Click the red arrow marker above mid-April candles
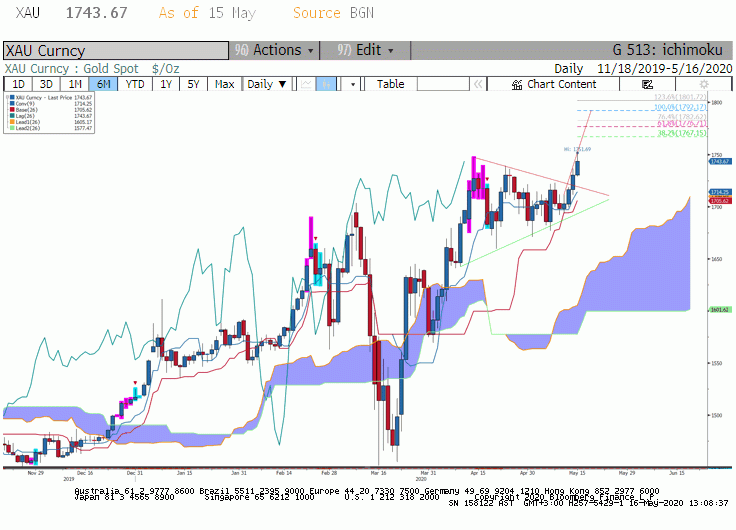The image size is (736, 530). [487, 179]
